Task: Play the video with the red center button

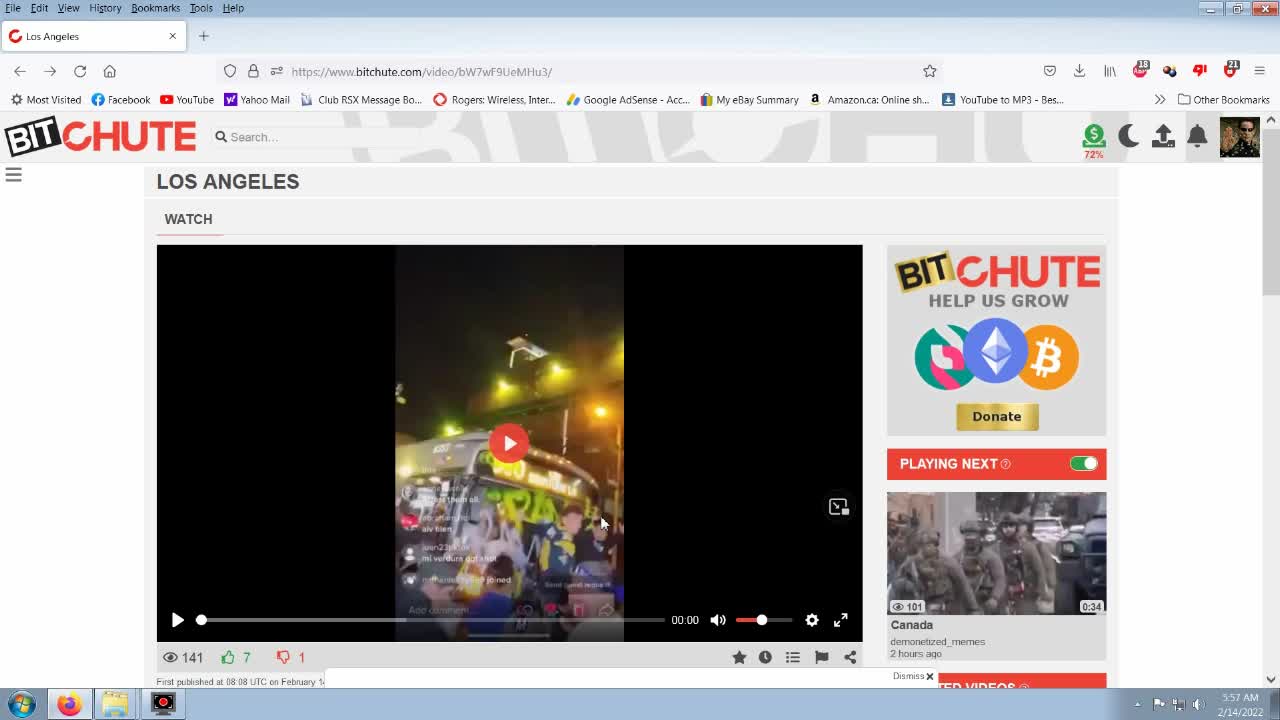Action: click(x=509, y=443)
